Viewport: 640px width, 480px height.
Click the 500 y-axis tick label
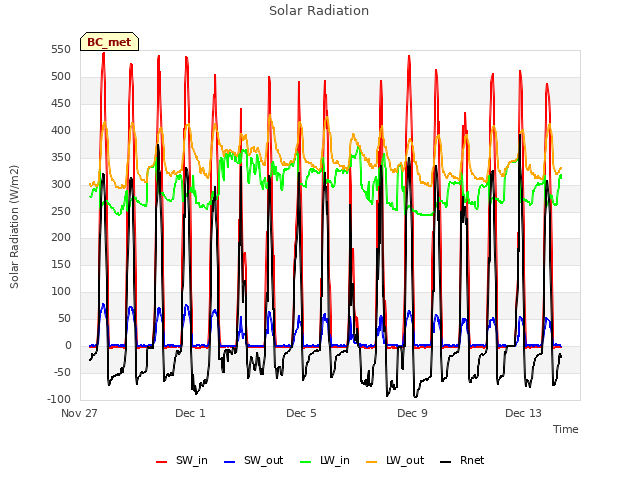61,77
